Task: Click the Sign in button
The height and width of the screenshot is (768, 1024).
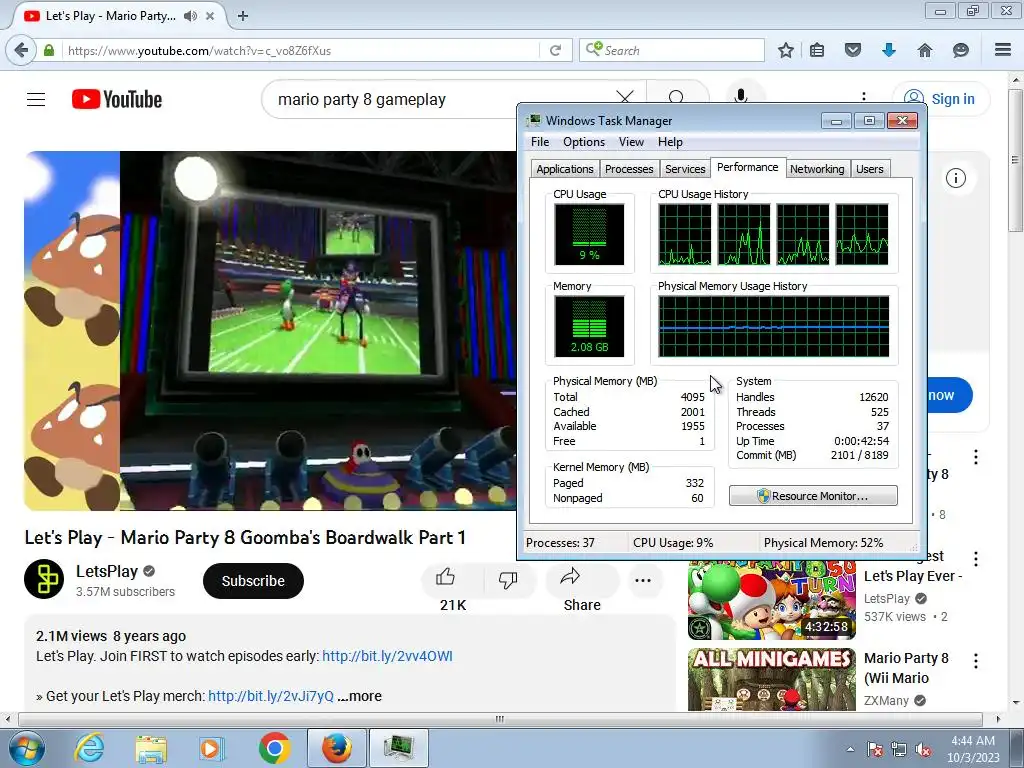Action: coord(941,99)
